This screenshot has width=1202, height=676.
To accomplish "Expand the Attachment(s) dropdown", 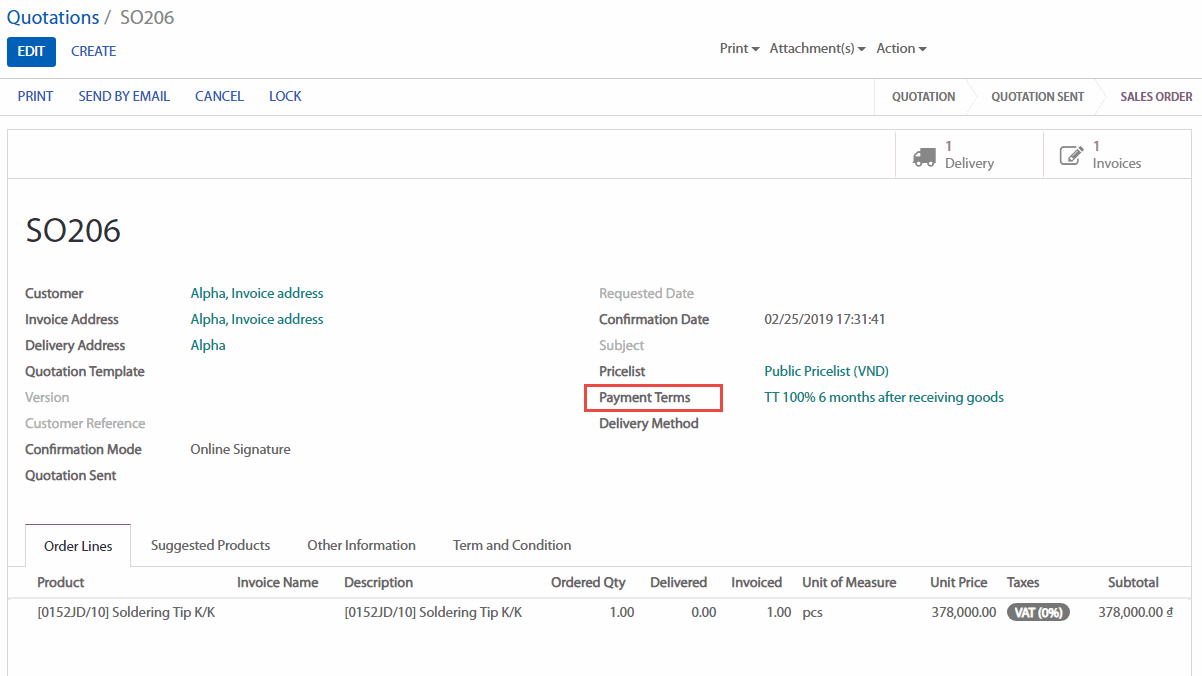I will pyautogui.click(x=817, y=48).
